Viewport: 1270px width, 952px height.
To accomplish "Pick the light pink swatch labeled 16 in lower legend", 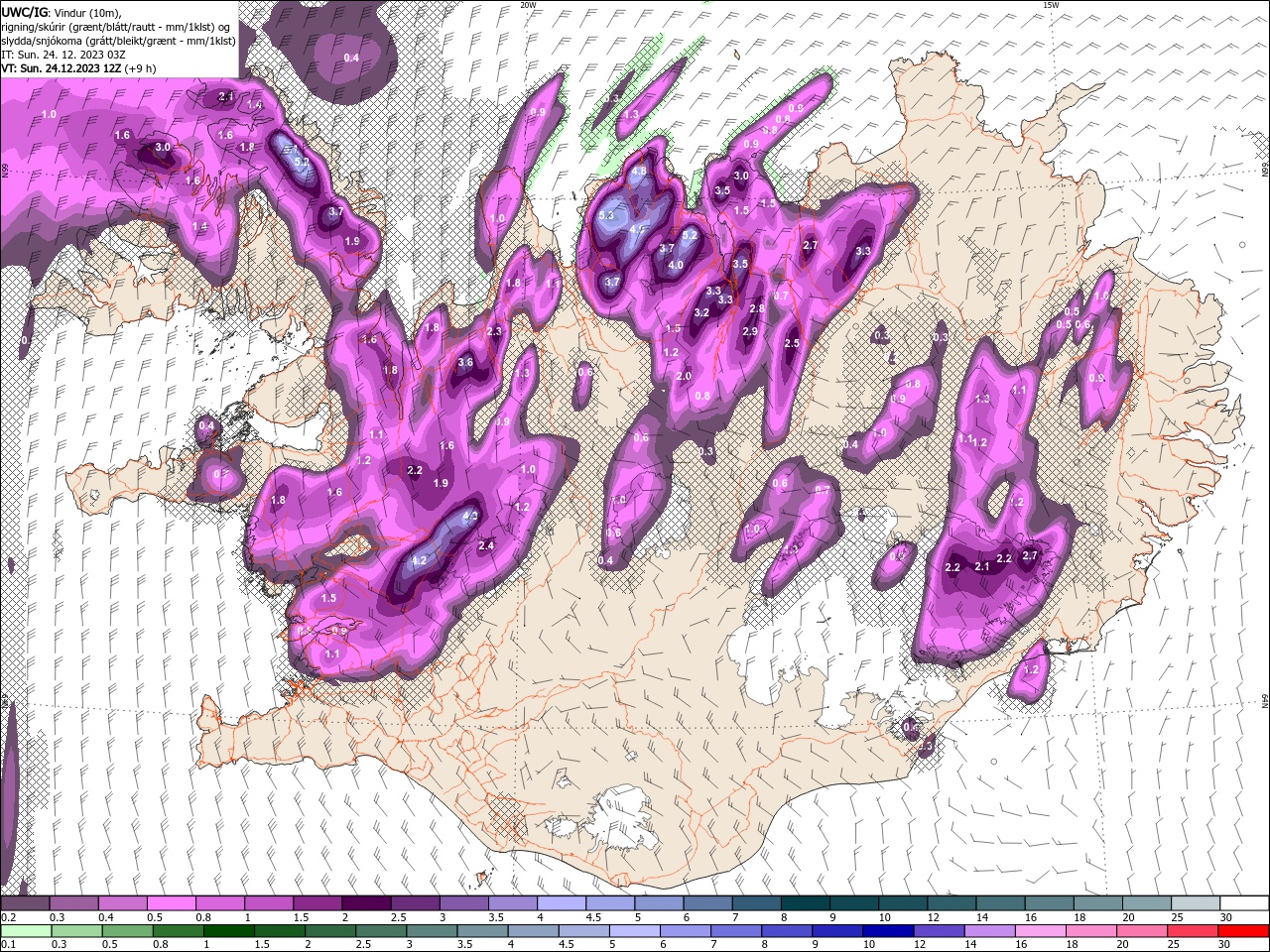I will [1040, 931].
